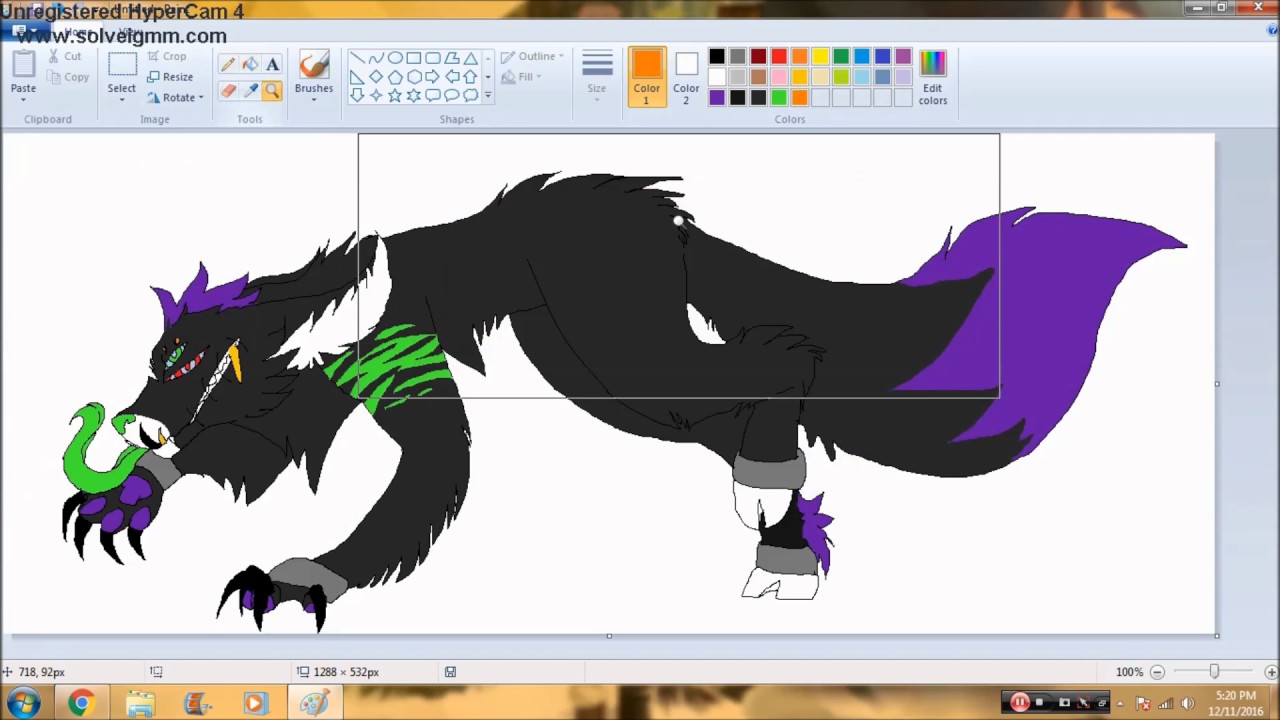1280x720 pixels.
Task: Pick the purple custom color swatch
Action: [x=717, y=97]
